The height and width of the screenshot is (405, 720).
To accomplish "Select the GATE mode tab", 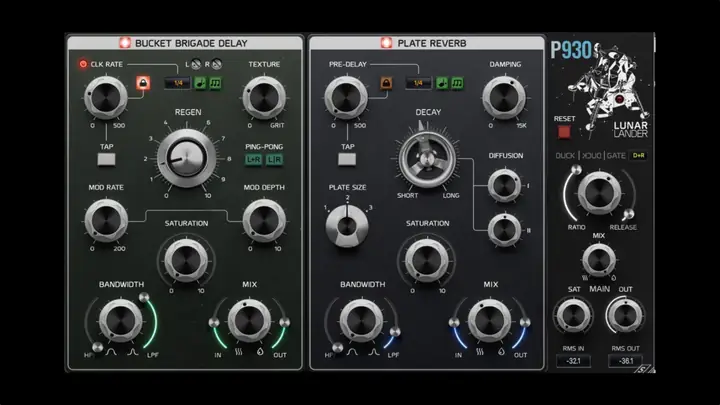I will (x=616, y=156).
